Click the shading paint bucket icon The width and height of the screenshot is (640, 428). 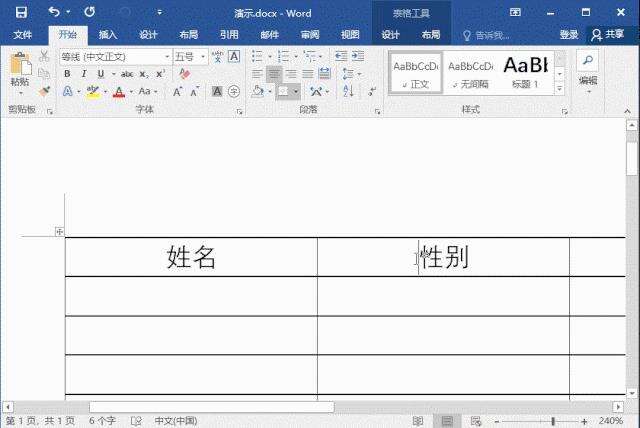pyautogui.click(x=257, y=91)
